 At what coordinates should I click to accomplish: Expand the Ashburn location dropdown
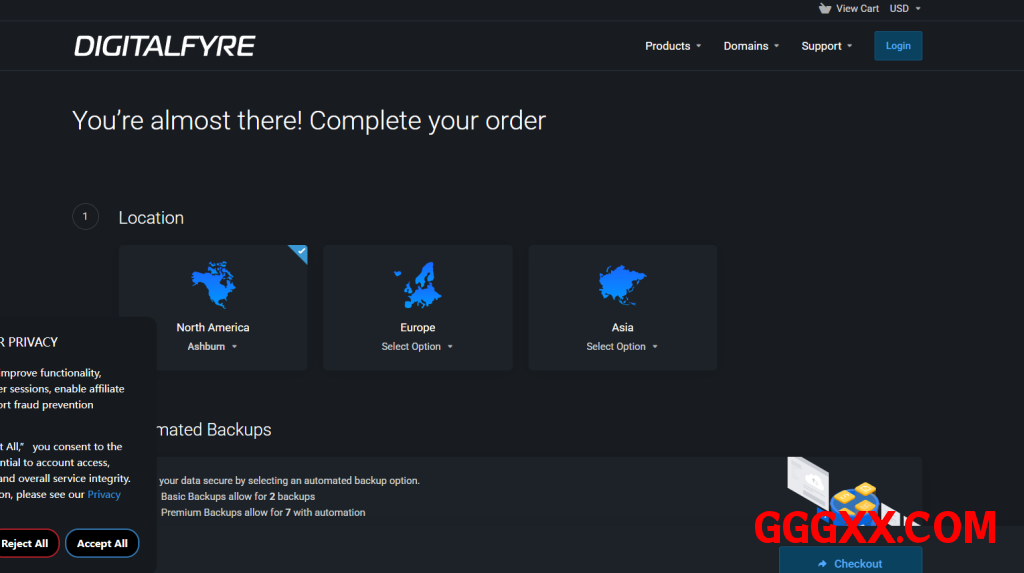[212, 347]
